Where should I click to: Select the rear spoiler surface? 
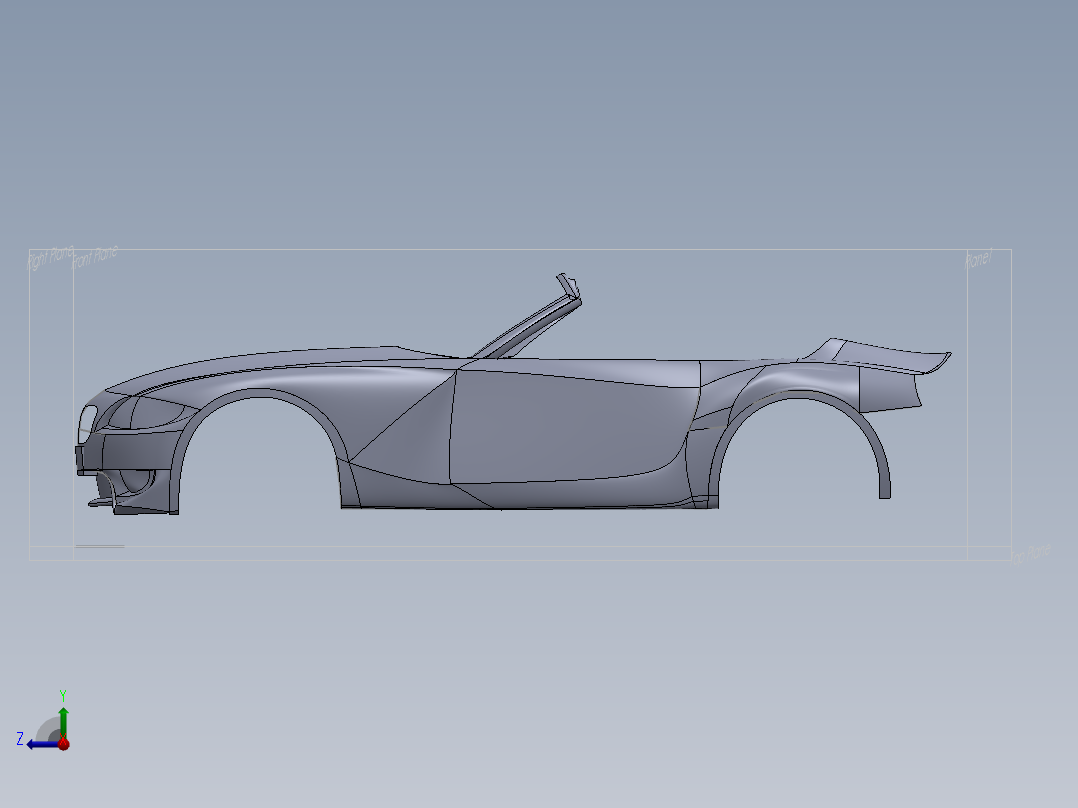point(887,354)
